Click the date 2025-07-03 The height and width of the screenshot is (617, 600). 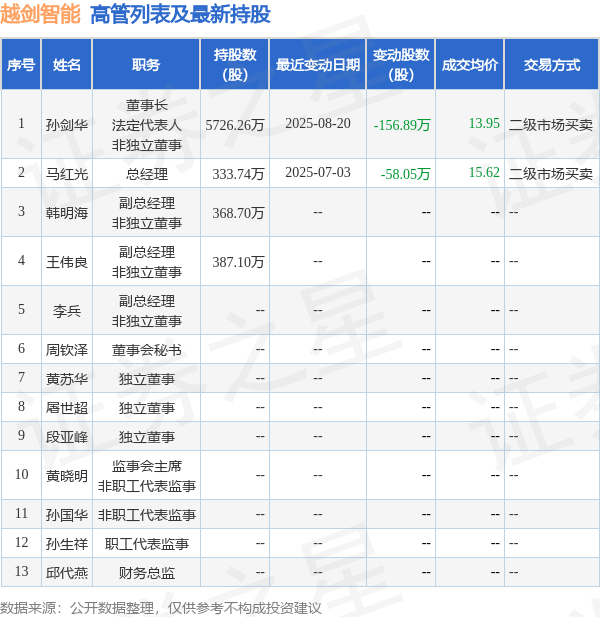point(318,172)
